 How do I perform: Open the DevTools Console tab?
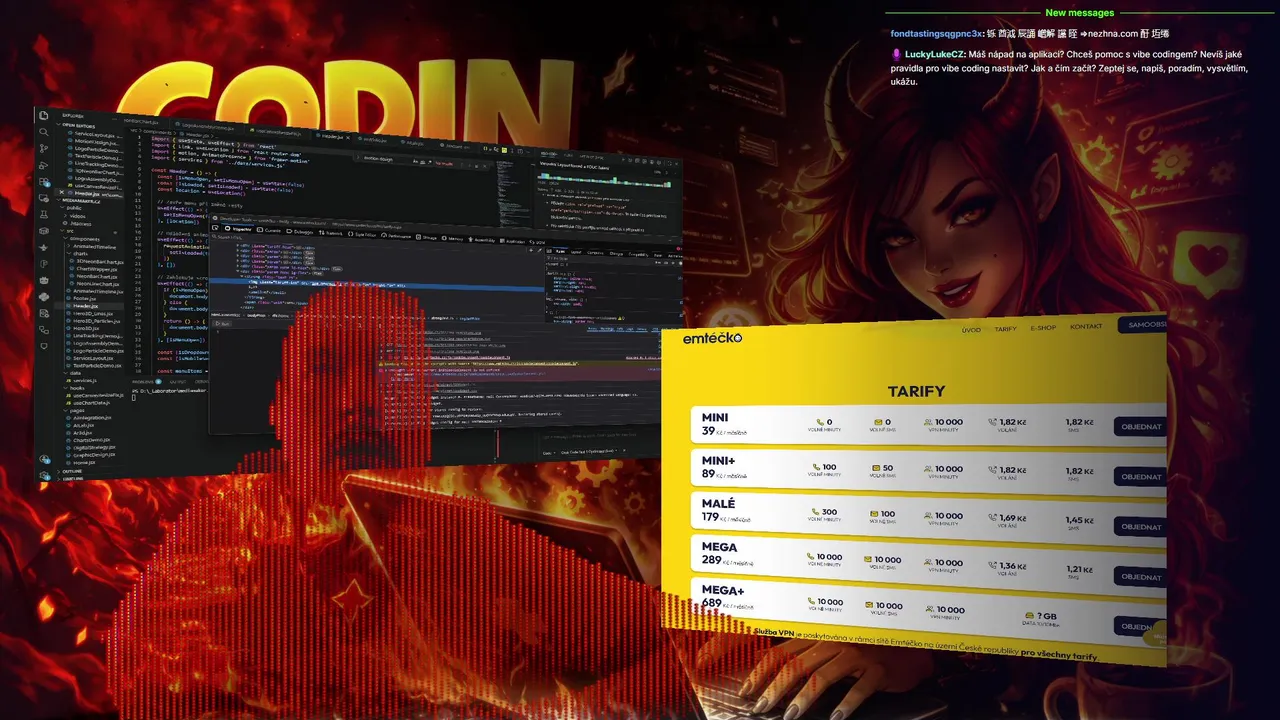(x=270, y=230)
